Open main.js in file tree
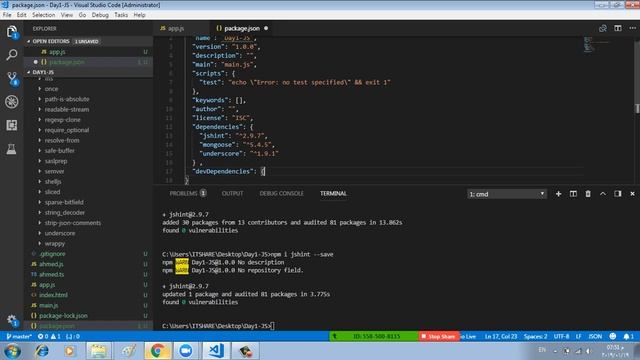The height and width of the screenshot is (360, 640). [x=49, y=305]
